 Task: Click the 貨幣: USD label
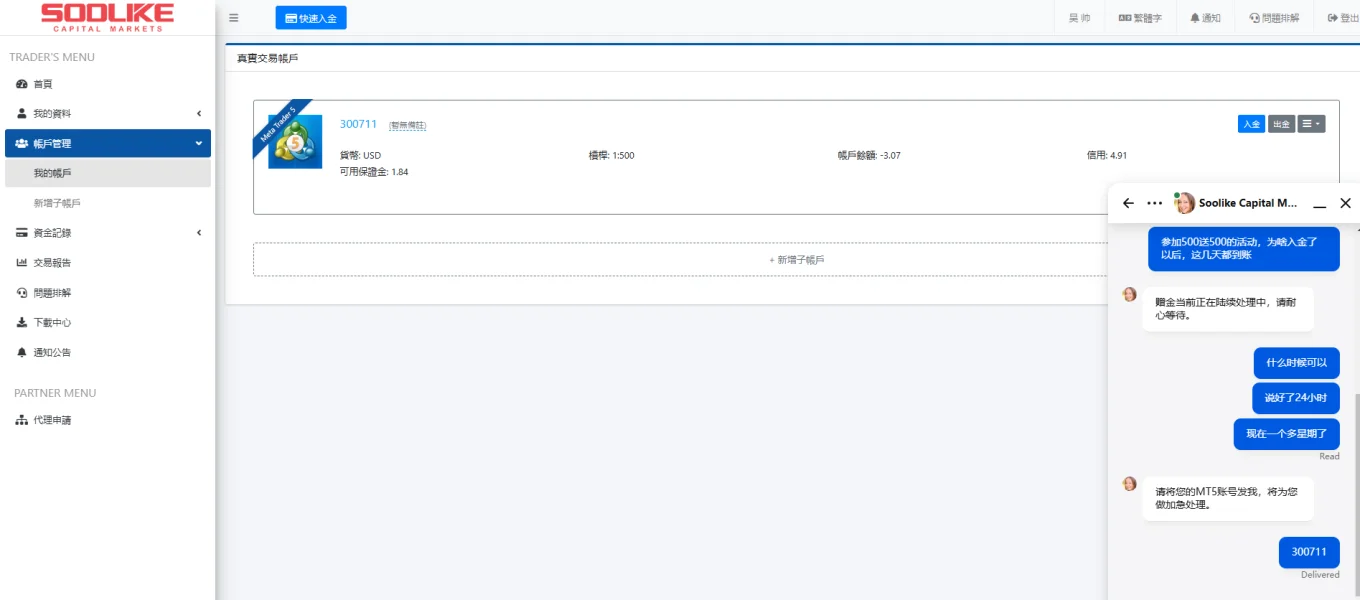click(360, 156)
